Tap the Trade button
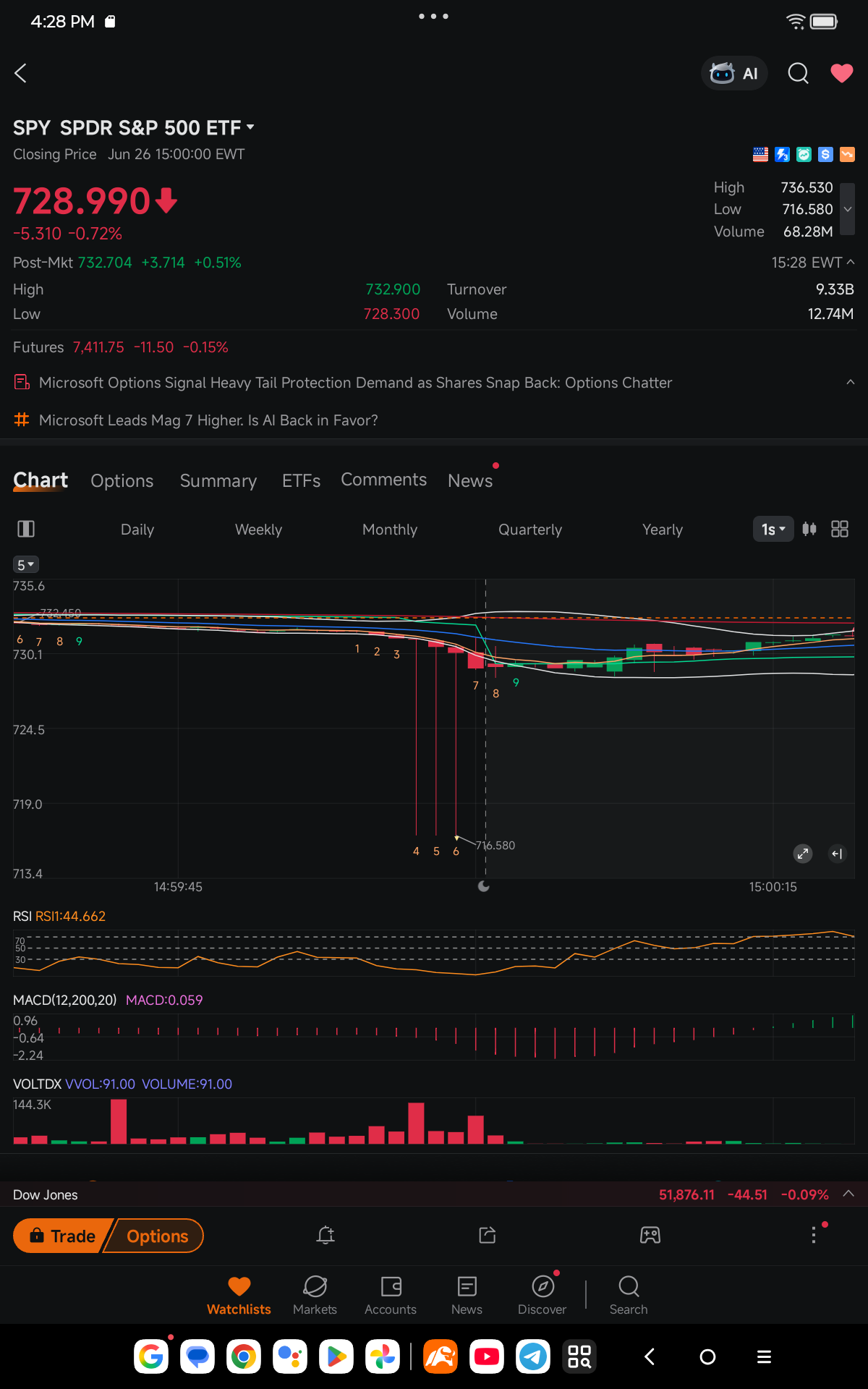This screenshot has width=868, height=1389. (x=64, y=1236)
